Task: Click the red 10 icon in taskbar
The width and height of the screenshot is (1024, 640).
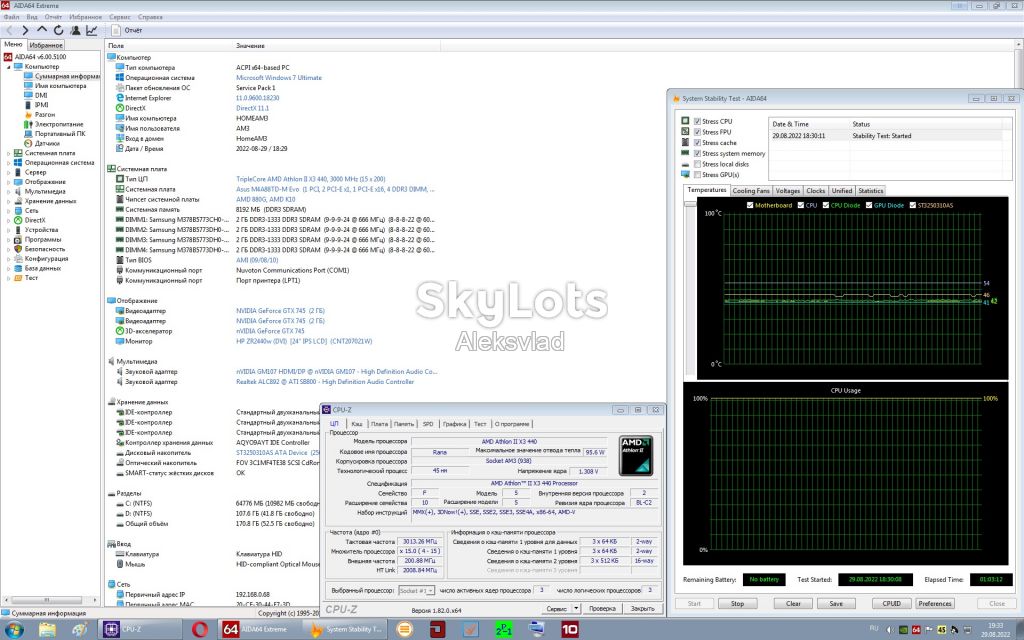Action: [x=570, y=629]
